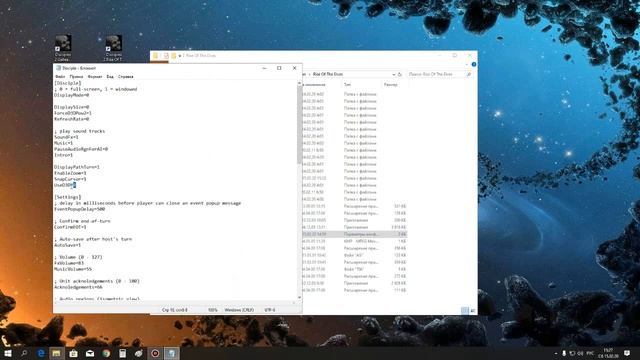Open Explorer help question mark icon
Image resolution: width=640 pixels, height=360 pixels.
point(473,64)
